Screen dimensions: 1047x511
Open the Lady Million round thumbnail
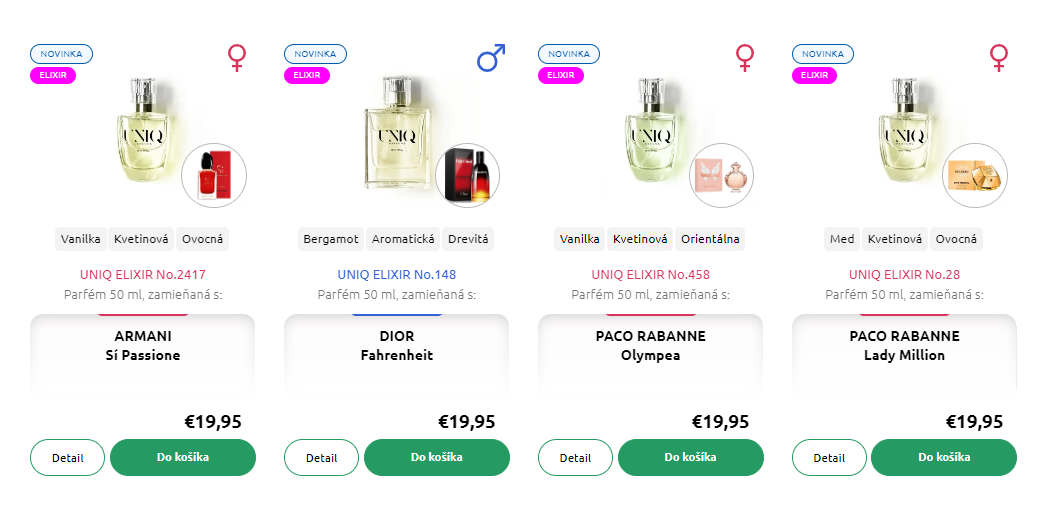(x=975, y=176)
